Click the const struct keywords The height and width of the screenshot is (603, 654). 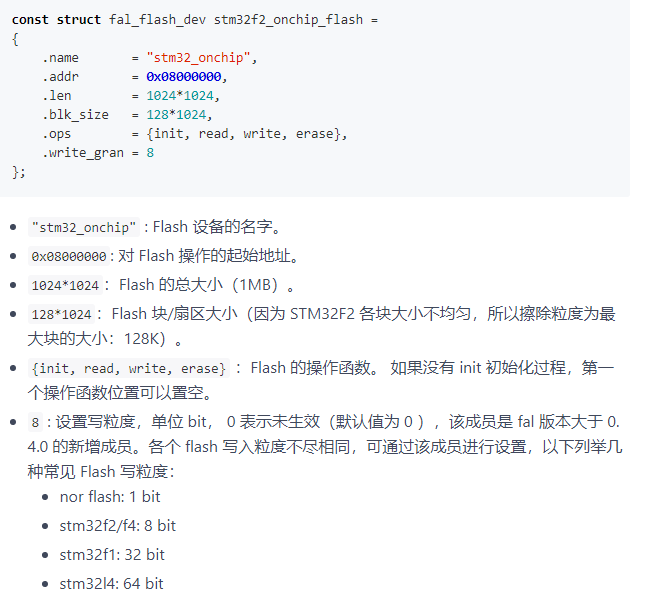[56, 20]
